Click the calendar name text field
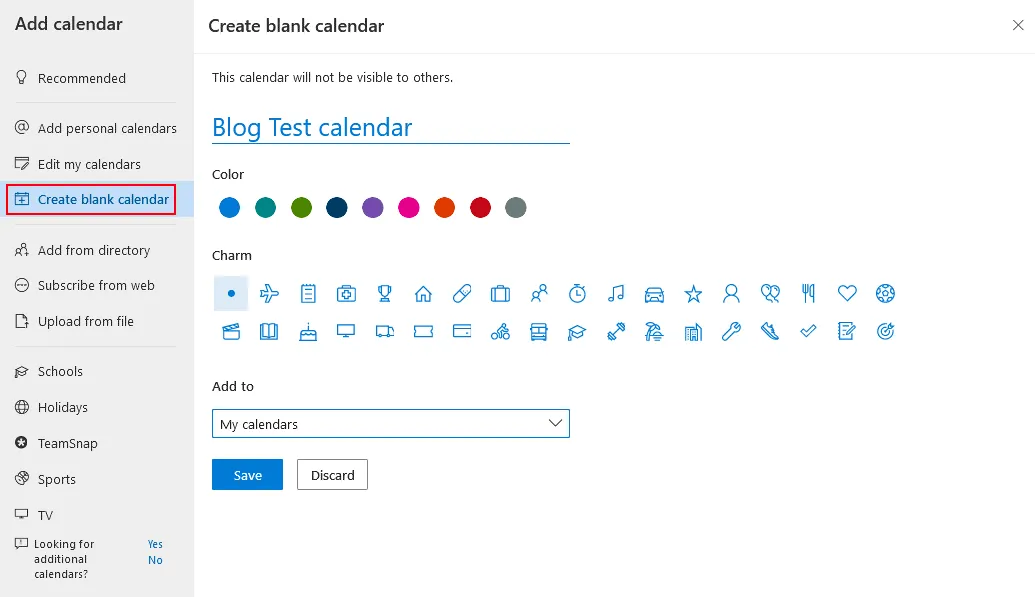The image size is (1035, 597). (x=390, y=128)
